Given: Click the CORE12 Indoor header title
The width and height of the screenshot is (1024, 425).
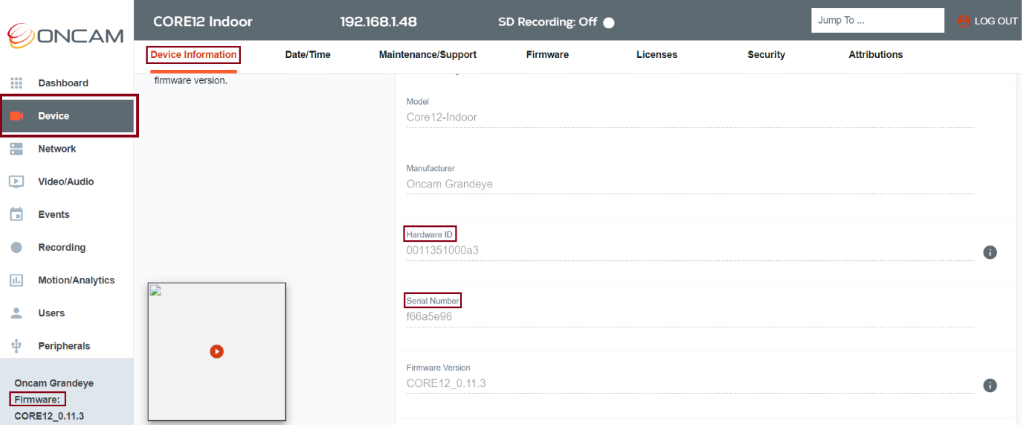Looking at the screenshot, I should [203, 22].
